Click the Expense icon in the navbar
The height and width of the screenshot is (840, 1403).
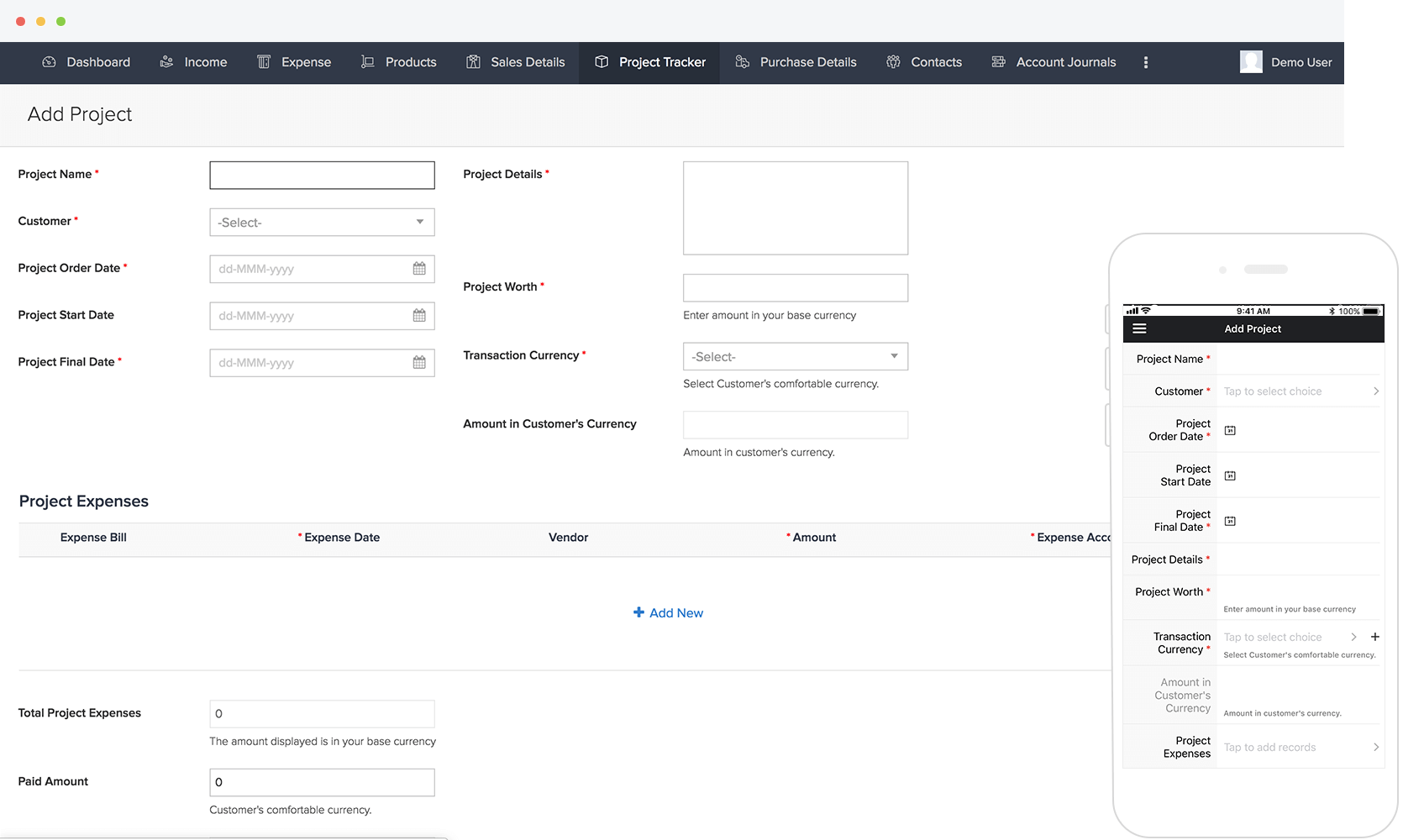[264, 62]
